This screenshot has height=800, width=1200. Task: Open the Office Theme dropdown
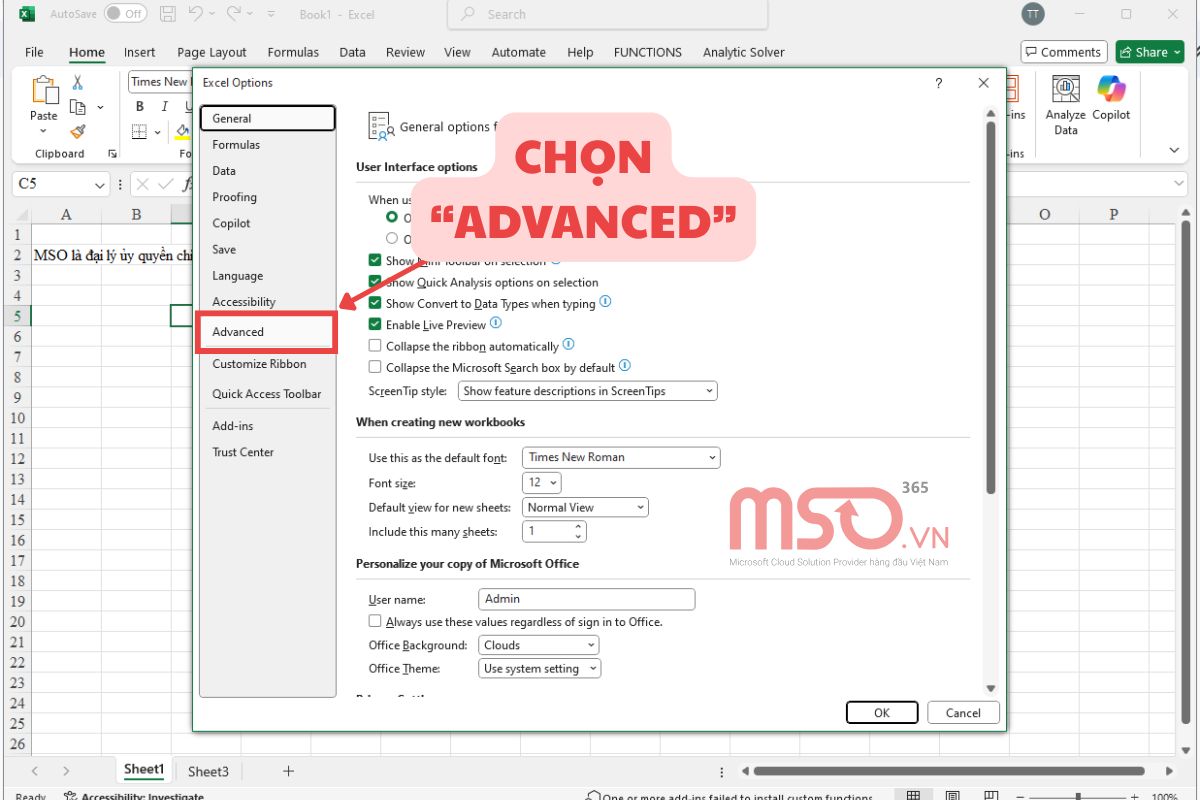point(539,668)
